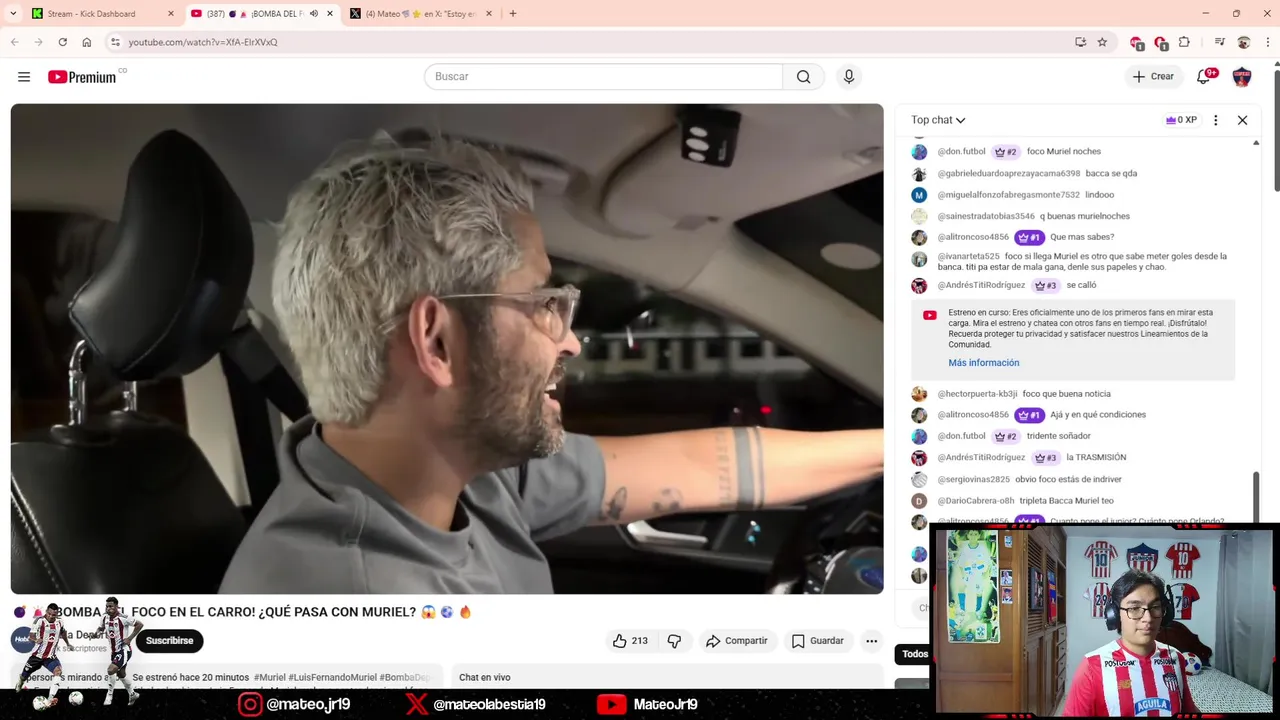Click the chat panel scrollbar thumb
Screen dimensions: 1280x720
(x=1256, y=496)
